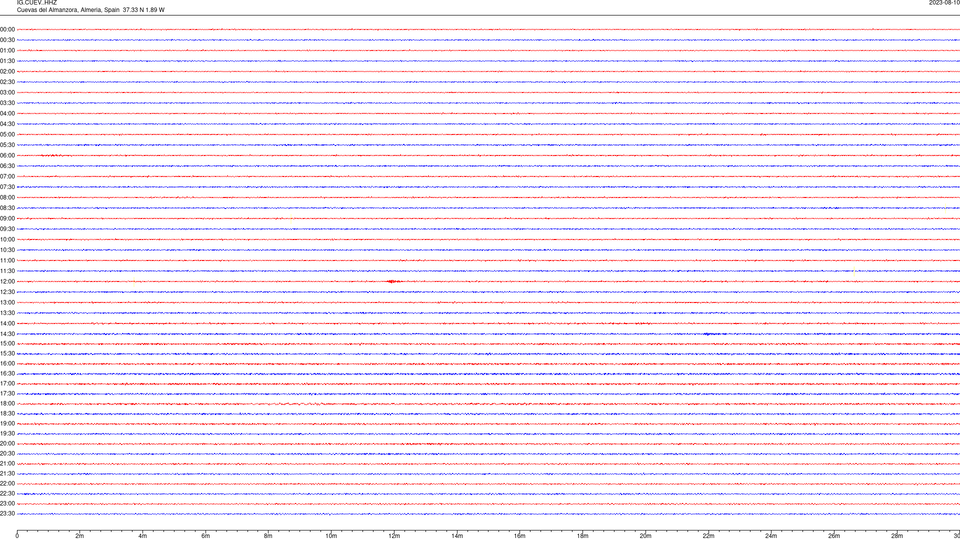
Task: Select the 00:00 time row label
Action: click(x=7, y=29)
